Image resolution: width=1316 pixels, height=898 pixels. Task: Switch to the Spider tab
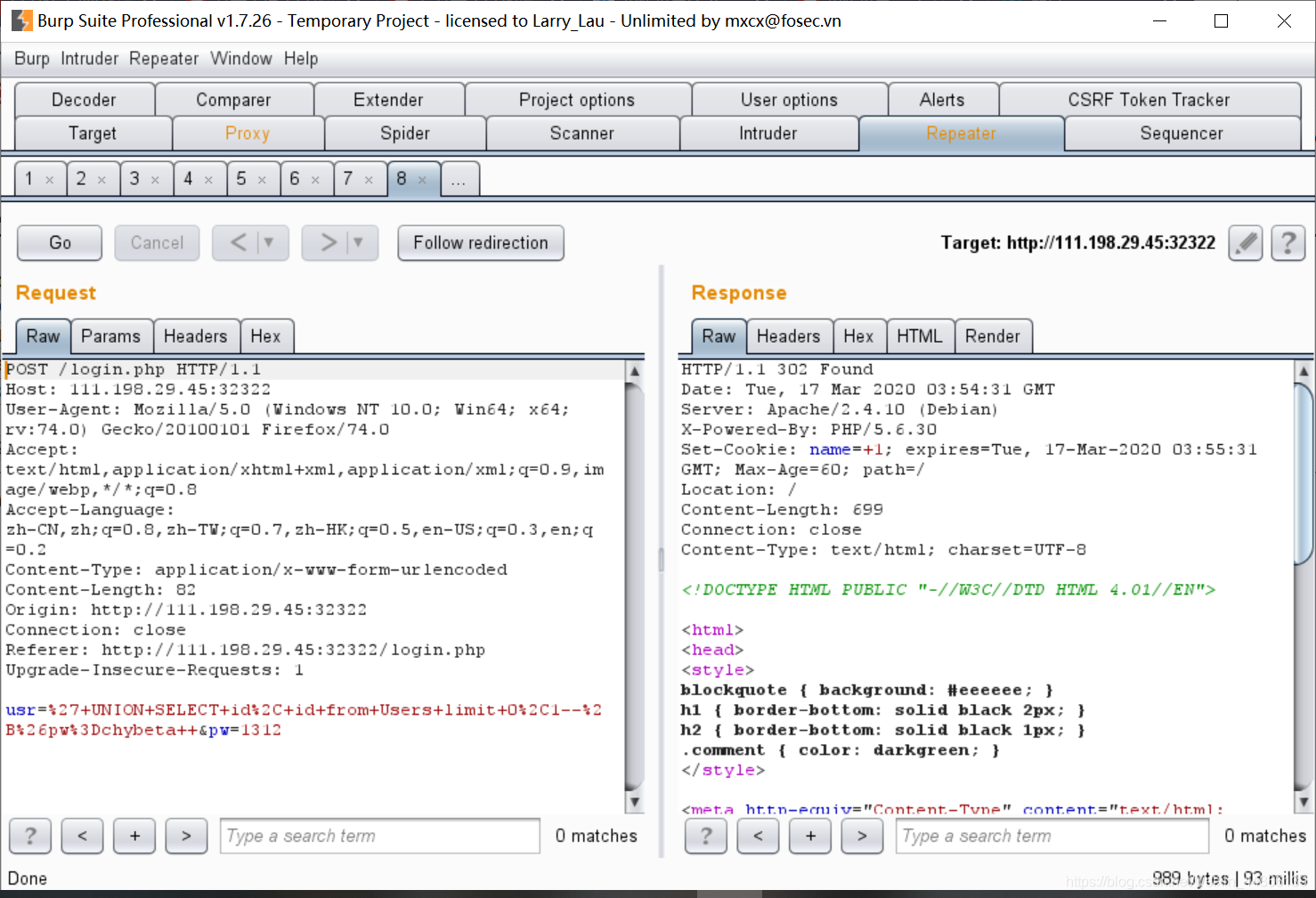pyautogui.click(x=406, y=133)
